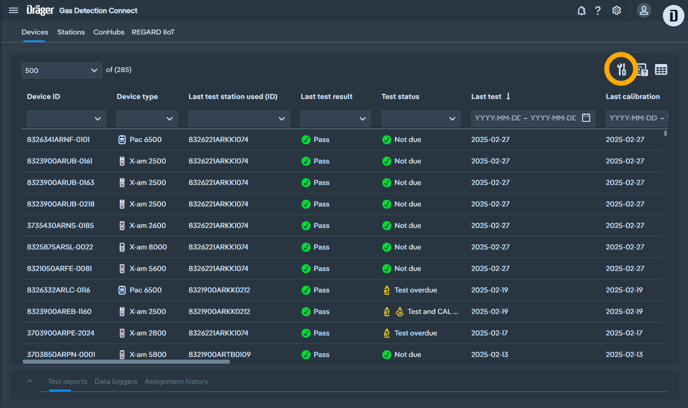Open the help question mark
This screenshot has width=688, height=408.
[x=598, y=11]
